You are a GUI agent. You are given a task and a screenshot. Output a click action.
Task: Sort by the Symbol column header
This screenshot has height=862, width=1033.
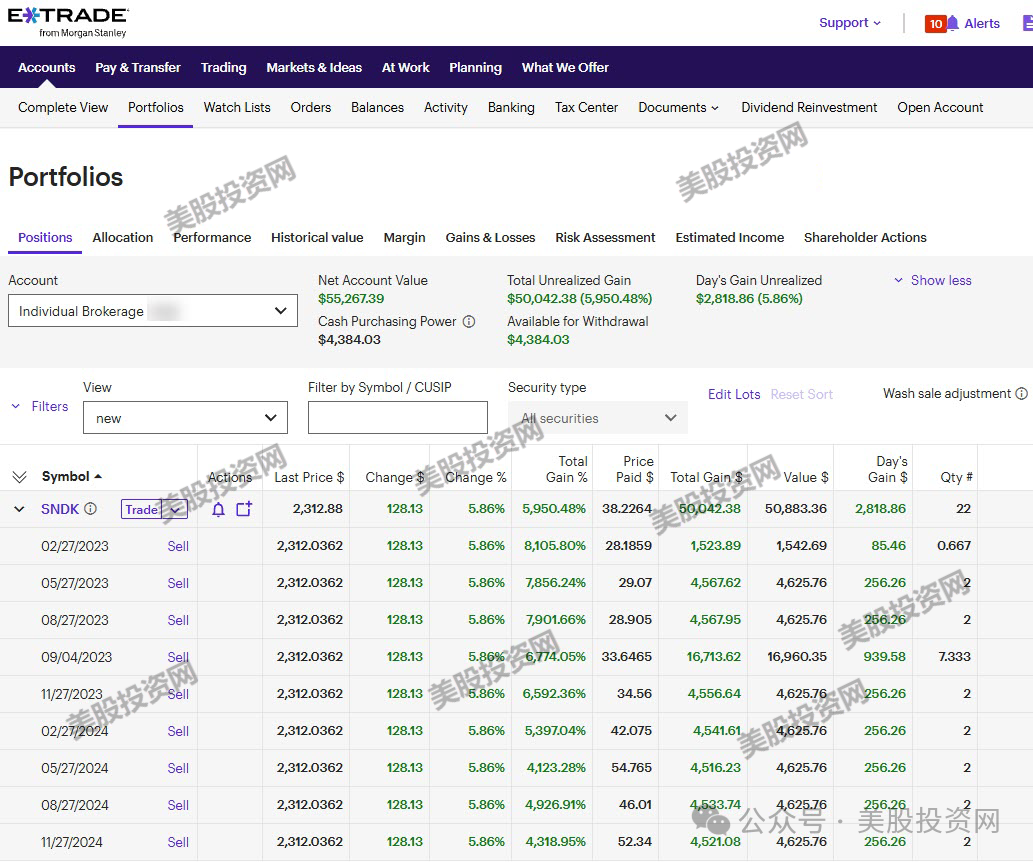(72, 476)
